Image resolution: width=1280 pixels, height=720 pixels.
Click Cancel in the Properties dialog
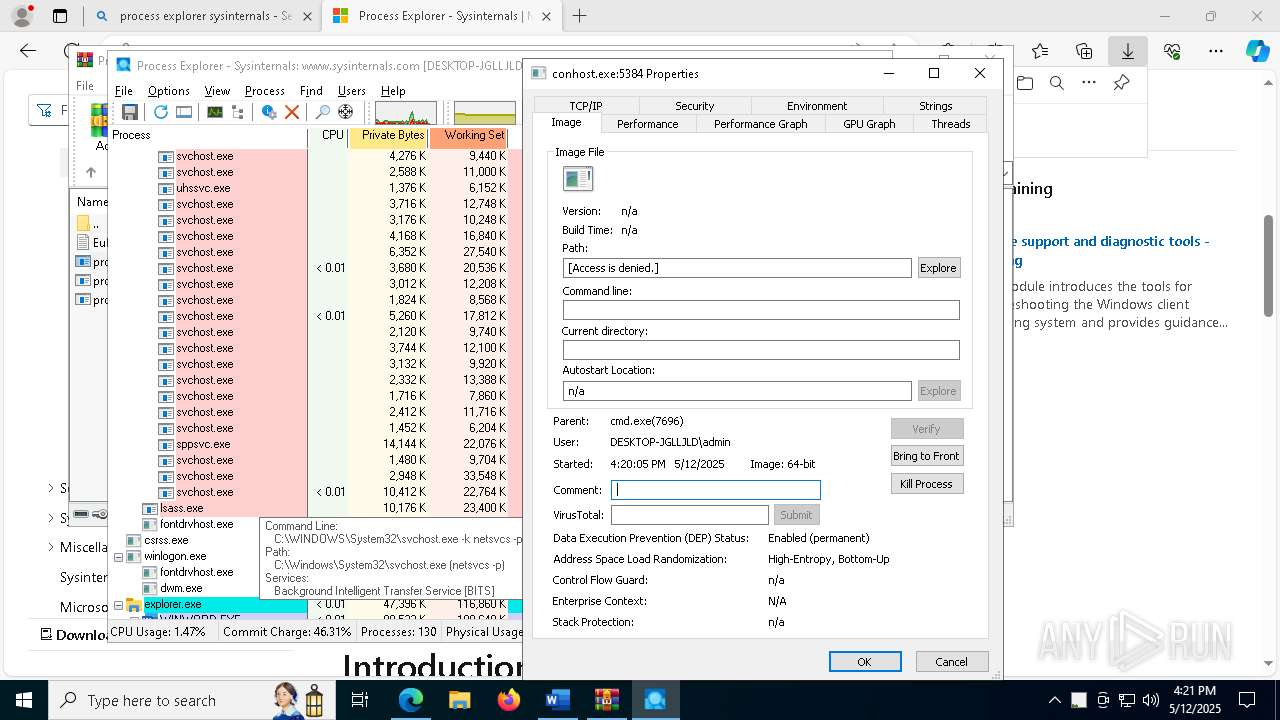951,662
